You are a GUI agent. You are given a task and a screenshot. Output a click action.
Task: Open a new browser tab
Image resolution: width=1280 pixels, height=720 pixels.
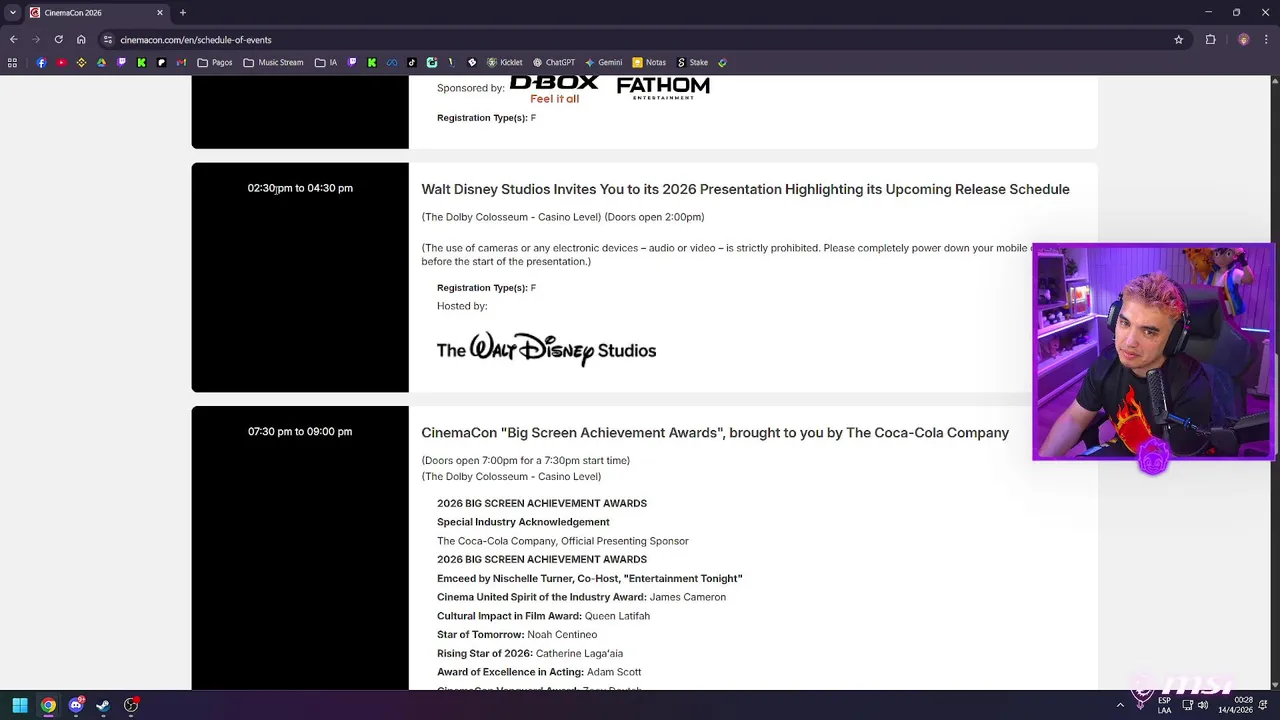[x=182, y=13]
